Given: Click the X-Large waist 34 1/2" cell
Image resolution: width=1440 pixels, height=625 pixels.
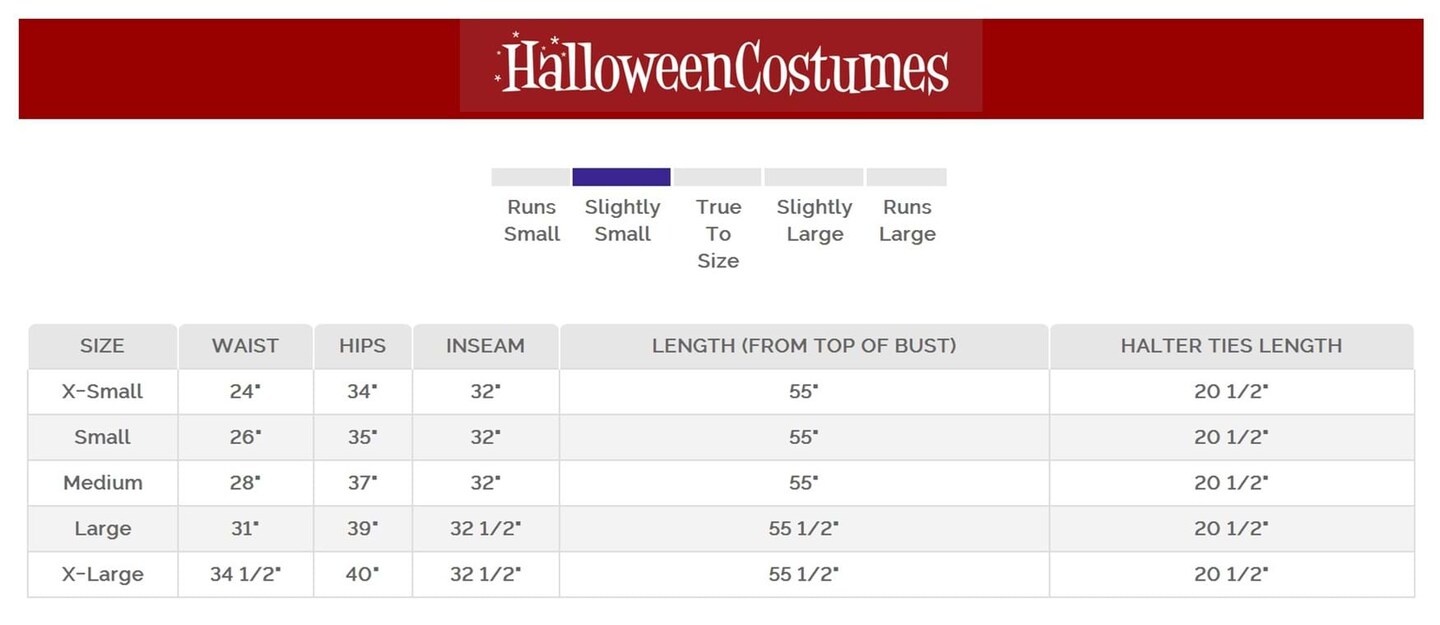Looking at the screenshot, I should (x=245, y=574).
